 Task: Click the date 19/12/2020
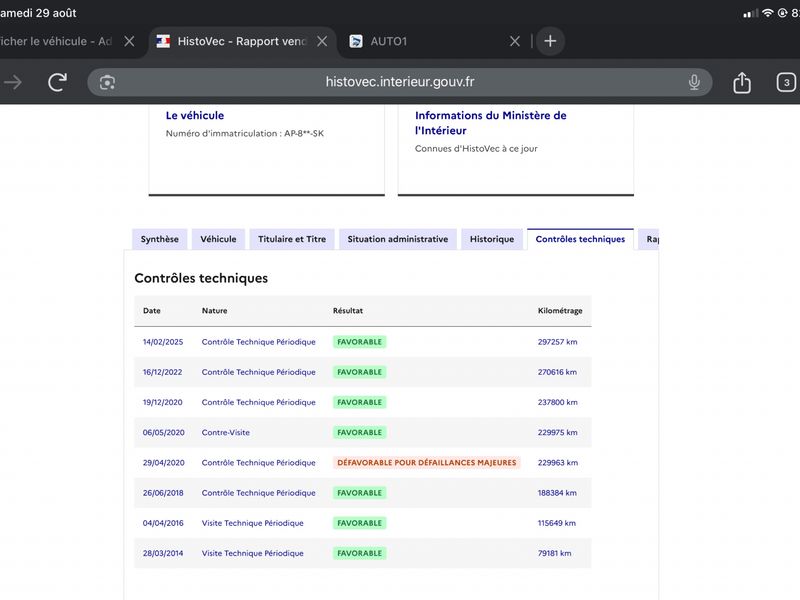point(162,402)
